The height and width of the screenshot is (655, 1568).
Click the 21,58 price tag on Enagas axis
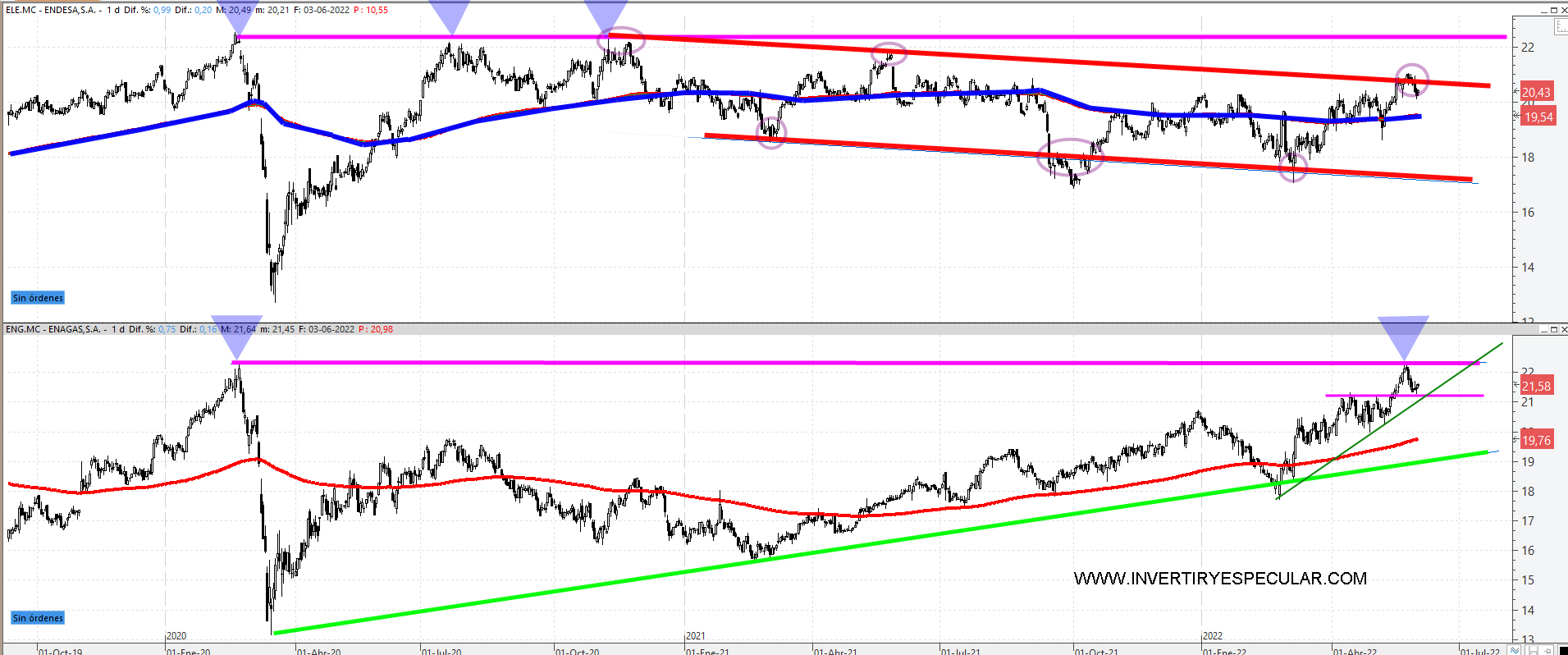(1536, 386)
